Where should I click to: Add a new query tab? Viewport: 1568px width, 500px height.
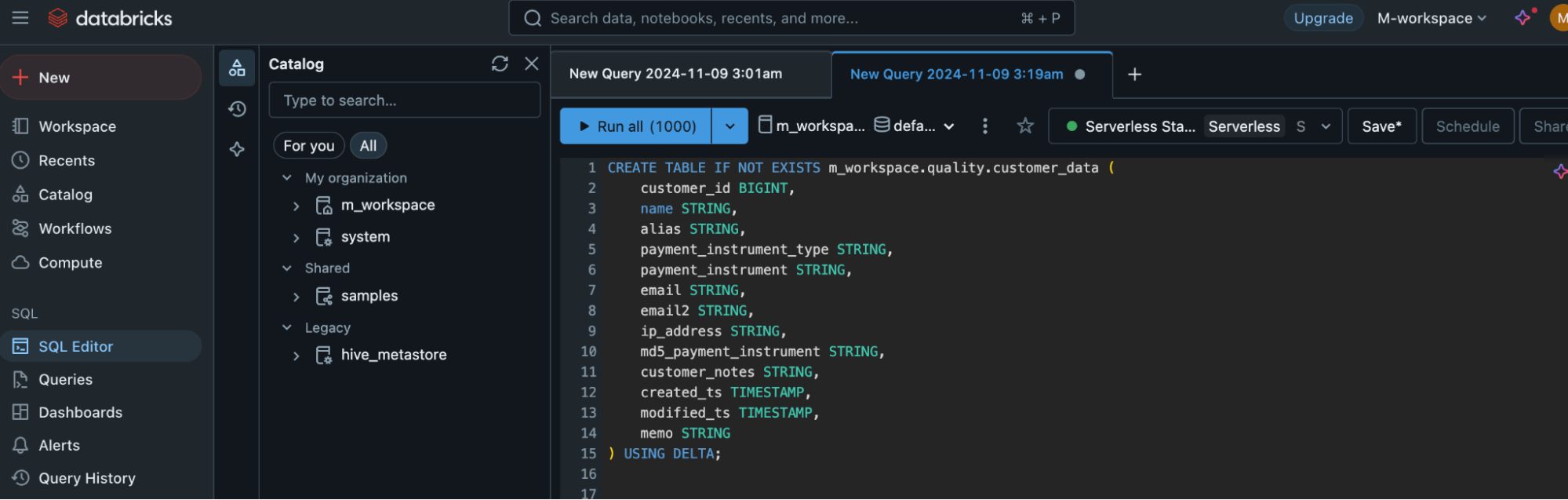1134,74
